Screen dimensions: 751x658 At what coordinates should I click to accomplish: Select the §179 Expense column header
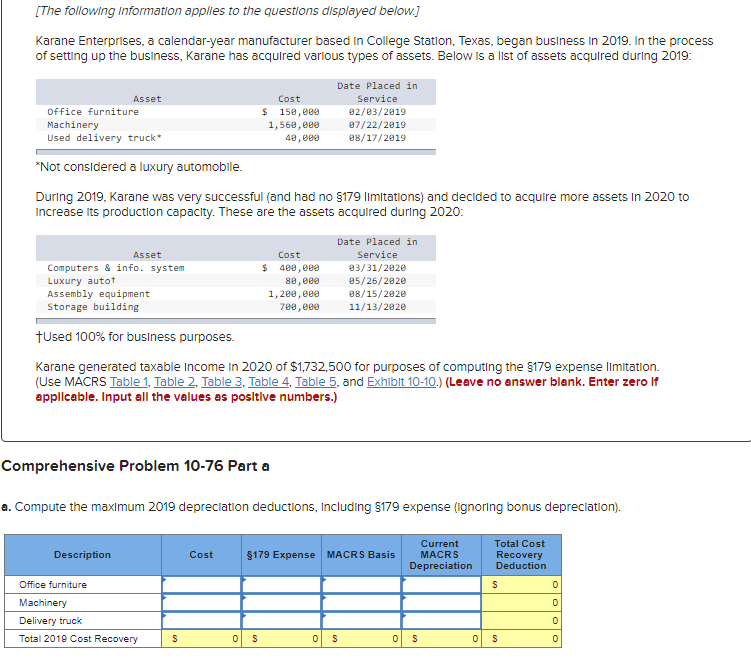(x=281, y=555)
